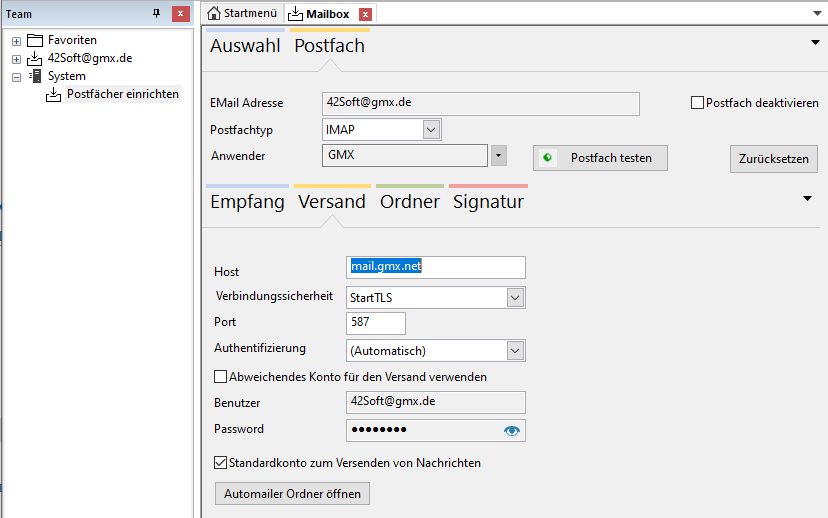Open the Auswahl section
The image size is (828, 518).
(x=245, y=45)
